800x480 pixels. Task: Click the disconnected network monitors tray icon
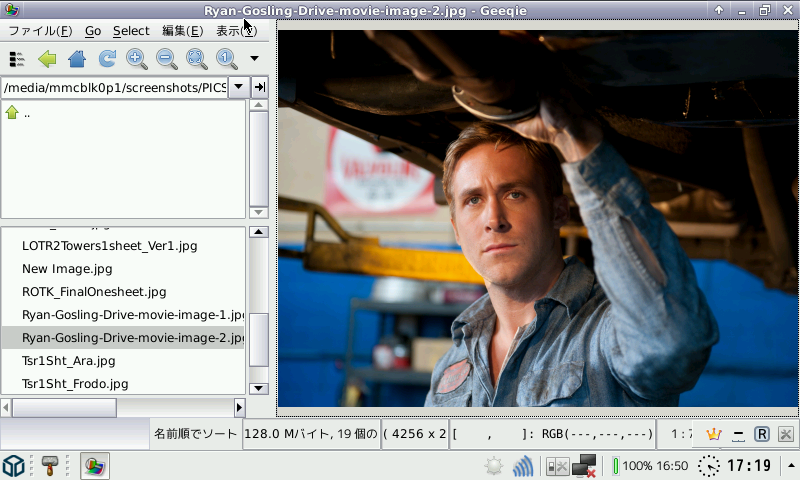(x=585, y=466)
